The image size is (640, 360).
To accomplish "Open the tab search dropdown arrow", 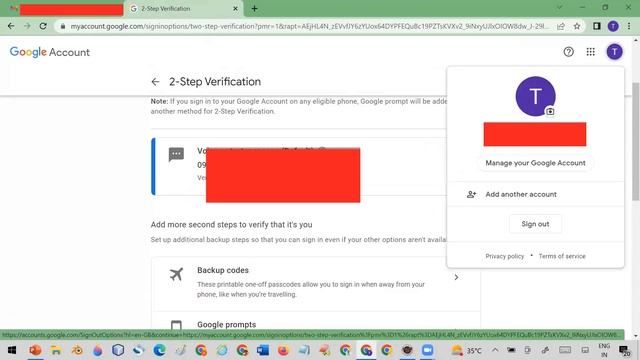I will pyautogui.click(x=560, y=7).
